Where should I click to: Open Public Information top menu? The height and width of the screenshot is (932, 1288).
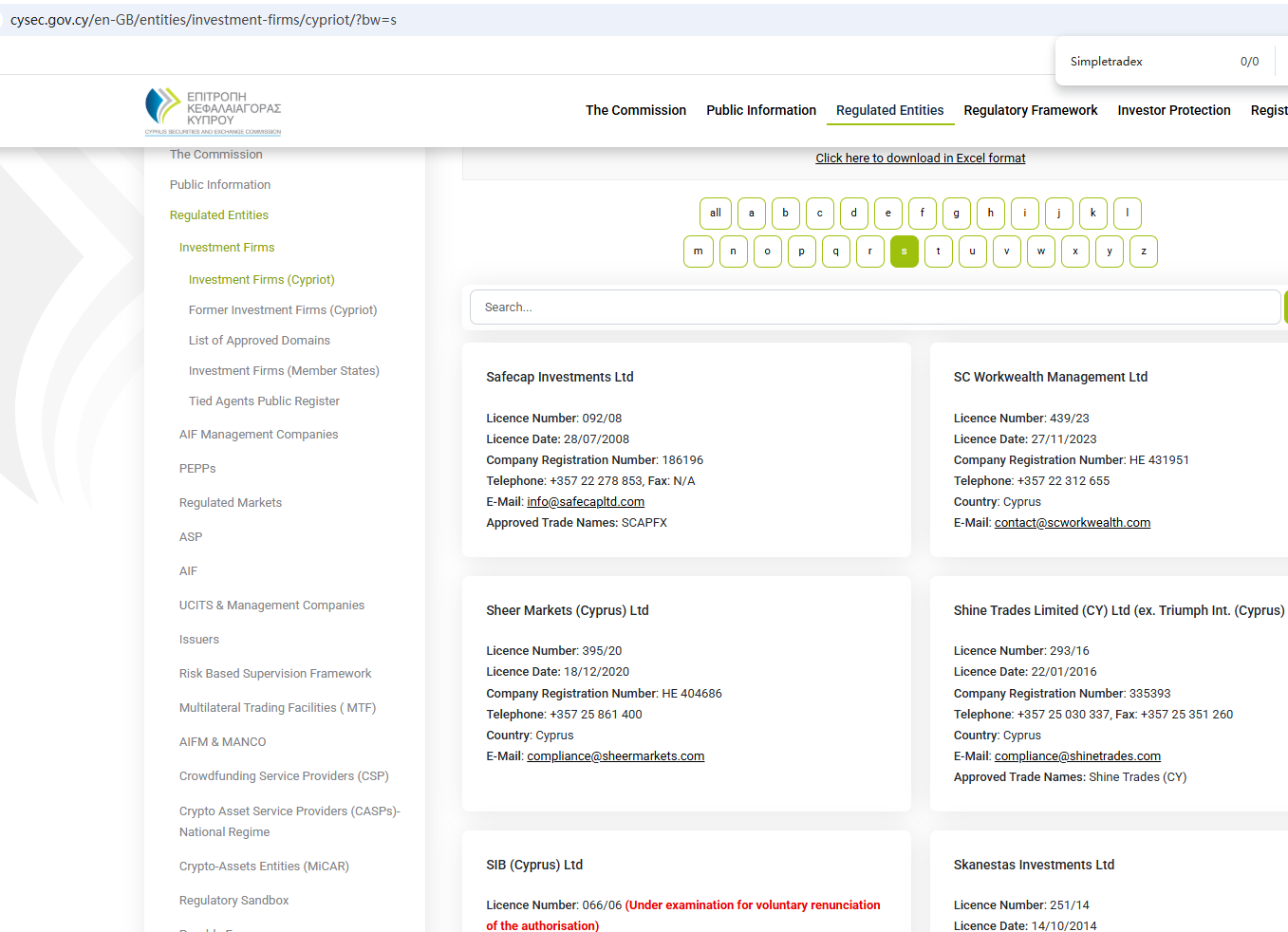760,110
